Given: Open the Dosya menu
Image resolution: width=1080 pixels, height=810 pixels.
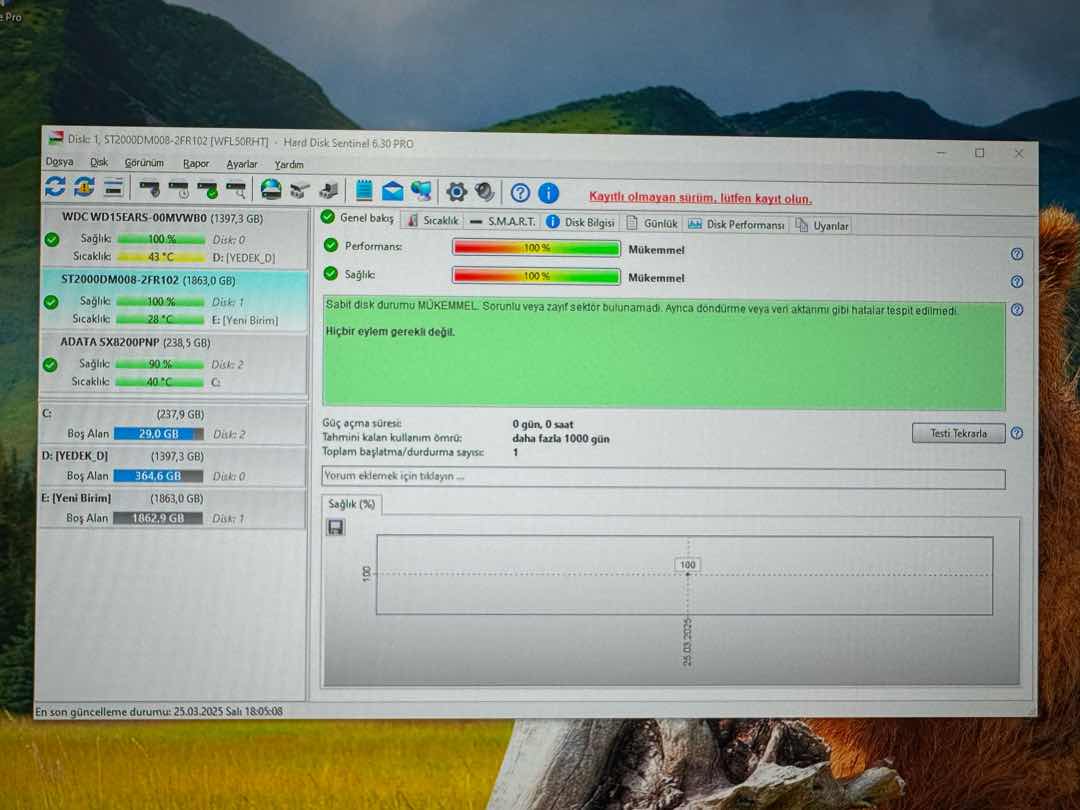Looking at the screenshot, I should 59,162.
